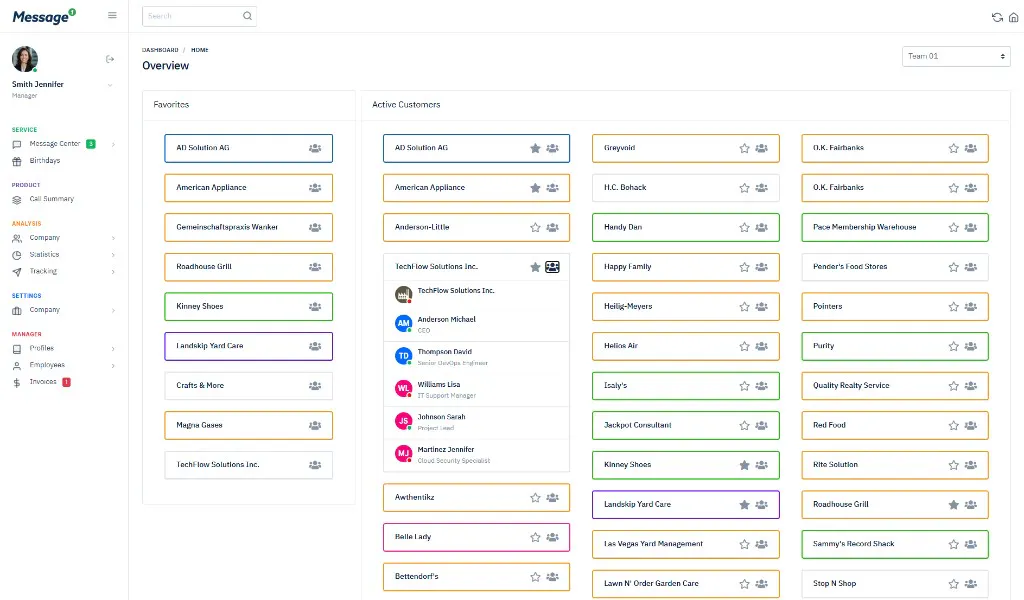Select Williams Lisa IT Support Manager

point(476,389)
